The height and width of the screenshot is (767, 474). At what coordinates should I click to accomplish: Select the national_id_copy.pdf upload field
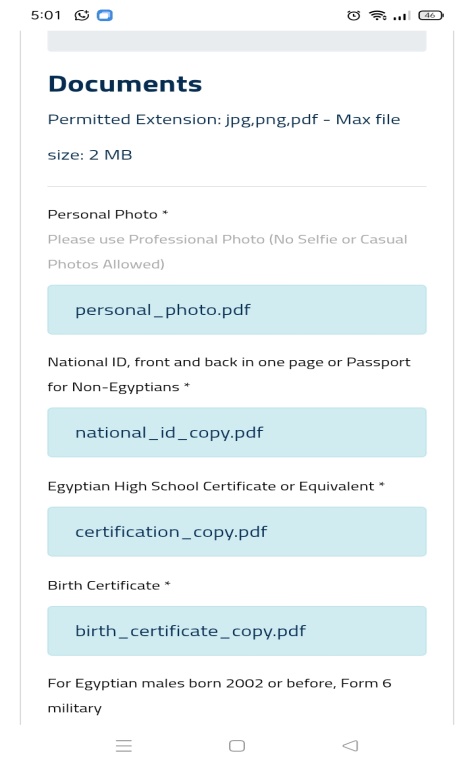[237, 432]
